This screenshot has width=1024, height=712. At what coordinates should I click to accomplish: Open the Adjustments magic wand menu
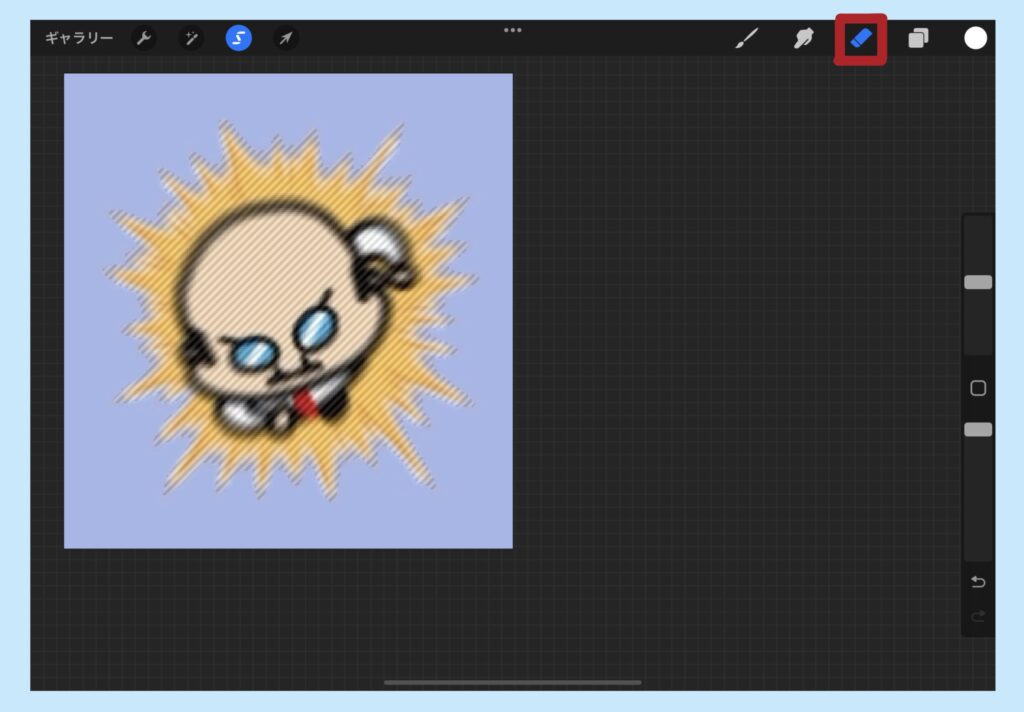point(191,39)
